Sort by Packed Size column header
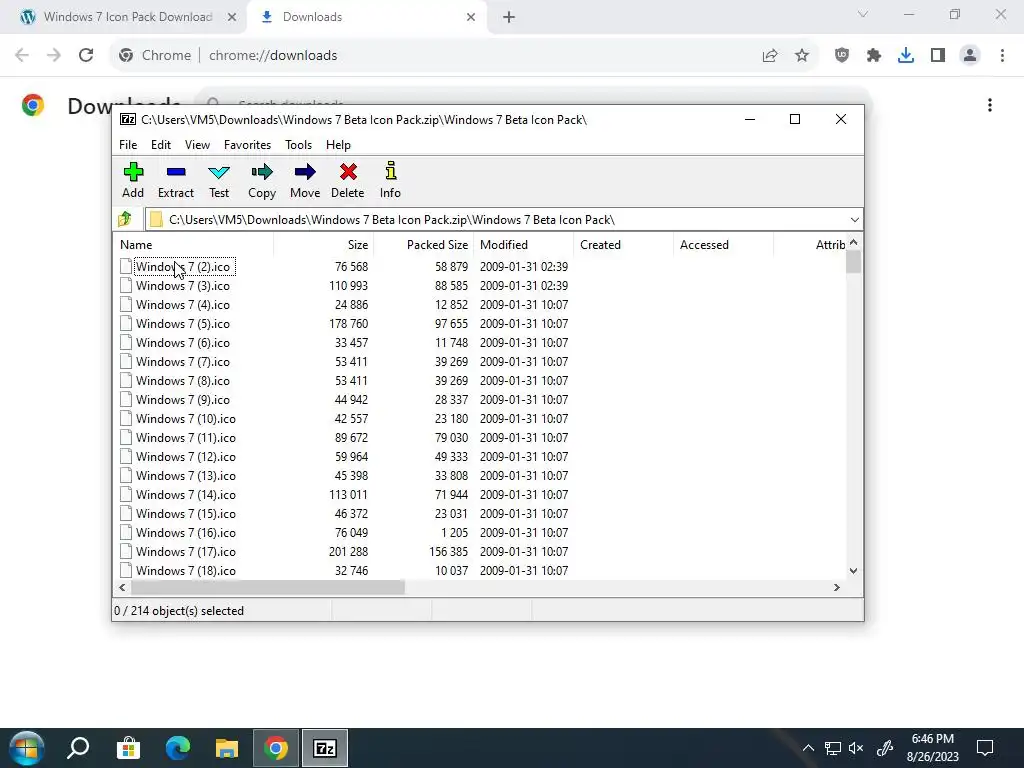 (x=424, y=245)
